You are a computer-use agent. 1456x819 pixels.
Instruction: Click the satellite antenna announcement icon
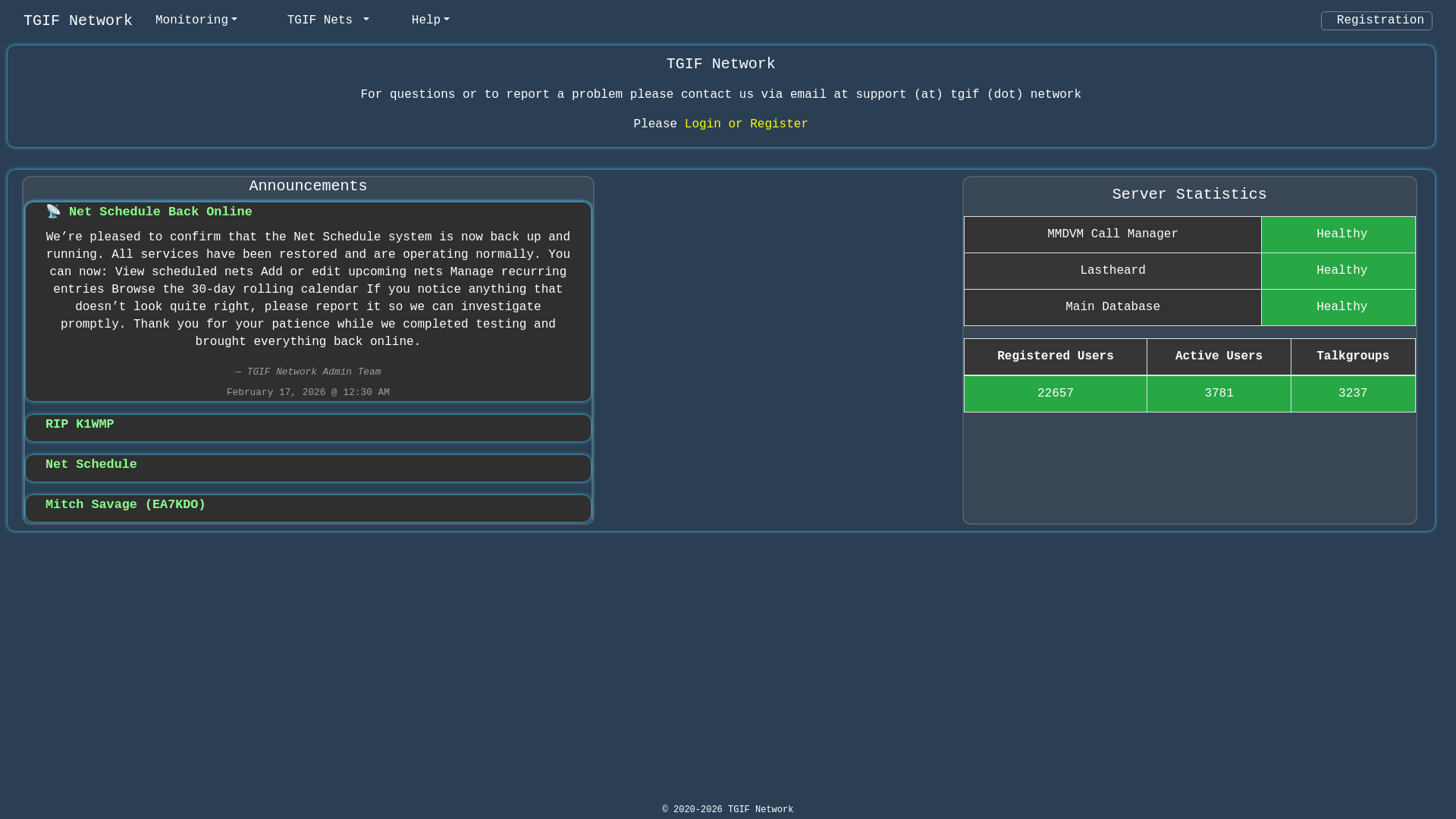pyautogui.click(x=53, y=212)
